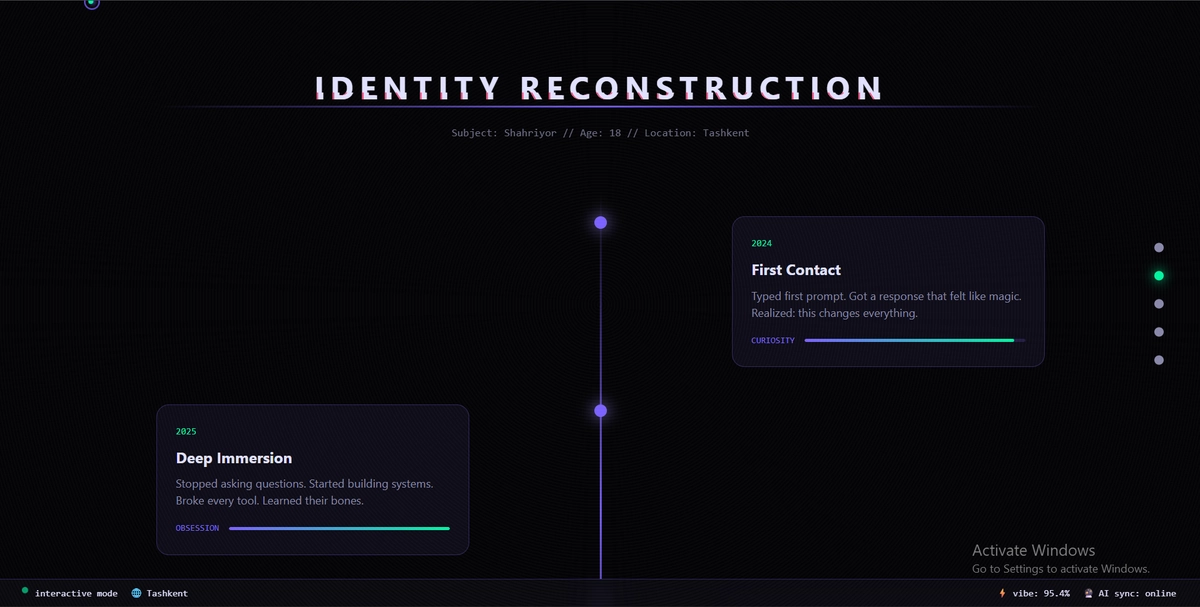Click the robot AI sync icon
The width and height of the screenshot is (1200, 607).
click(1088, 593)
